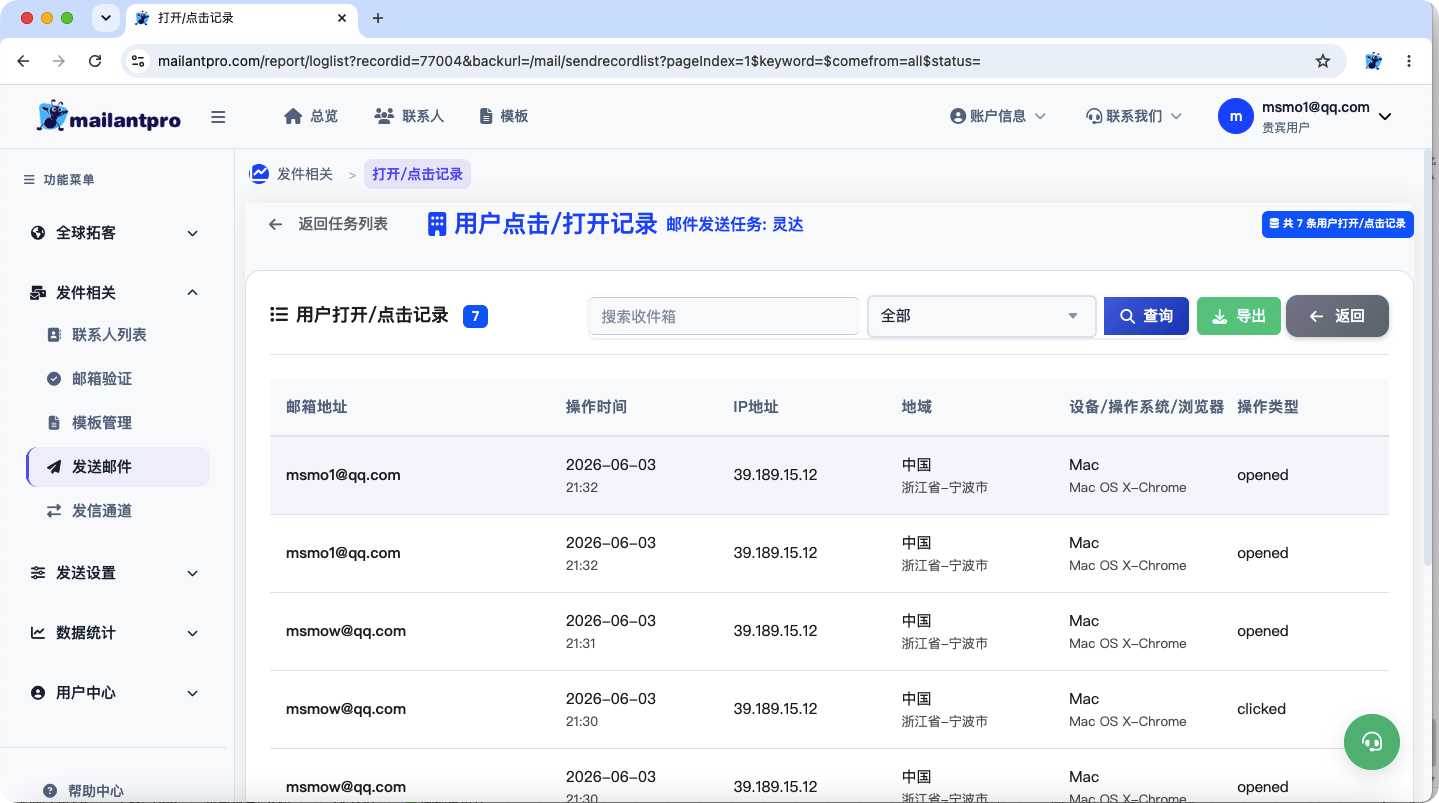Open the green support chat headset button

[x=1372, y=742]
